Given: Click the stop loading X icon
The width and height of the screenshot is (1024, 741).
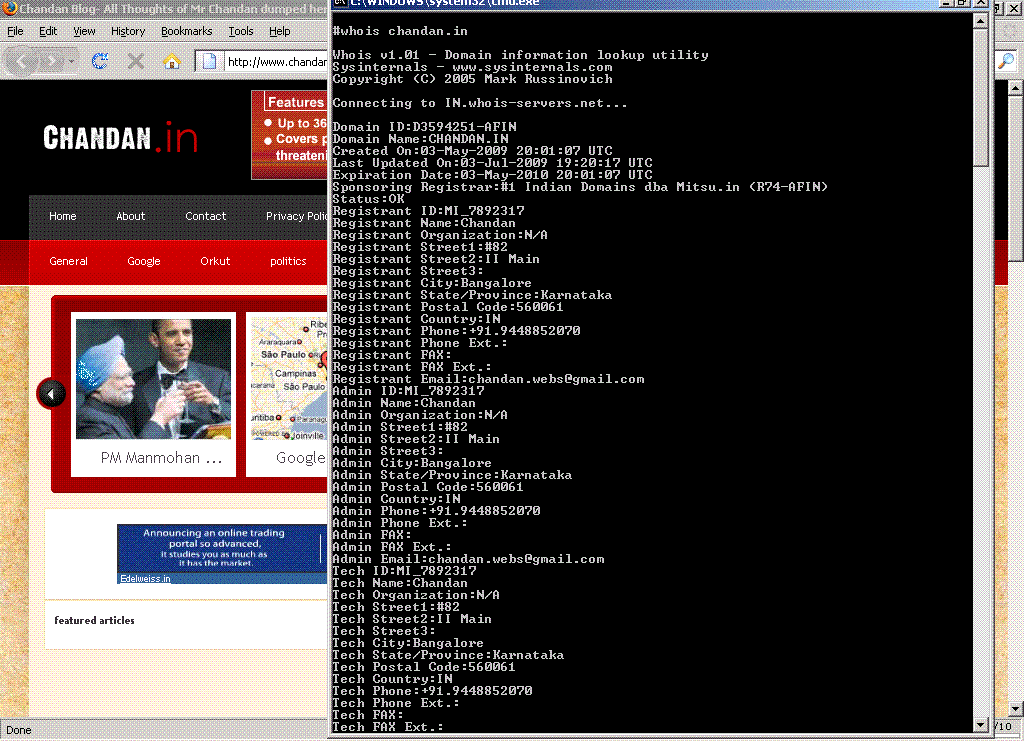Looking at the screenshot, I should (x=136, y=61).
